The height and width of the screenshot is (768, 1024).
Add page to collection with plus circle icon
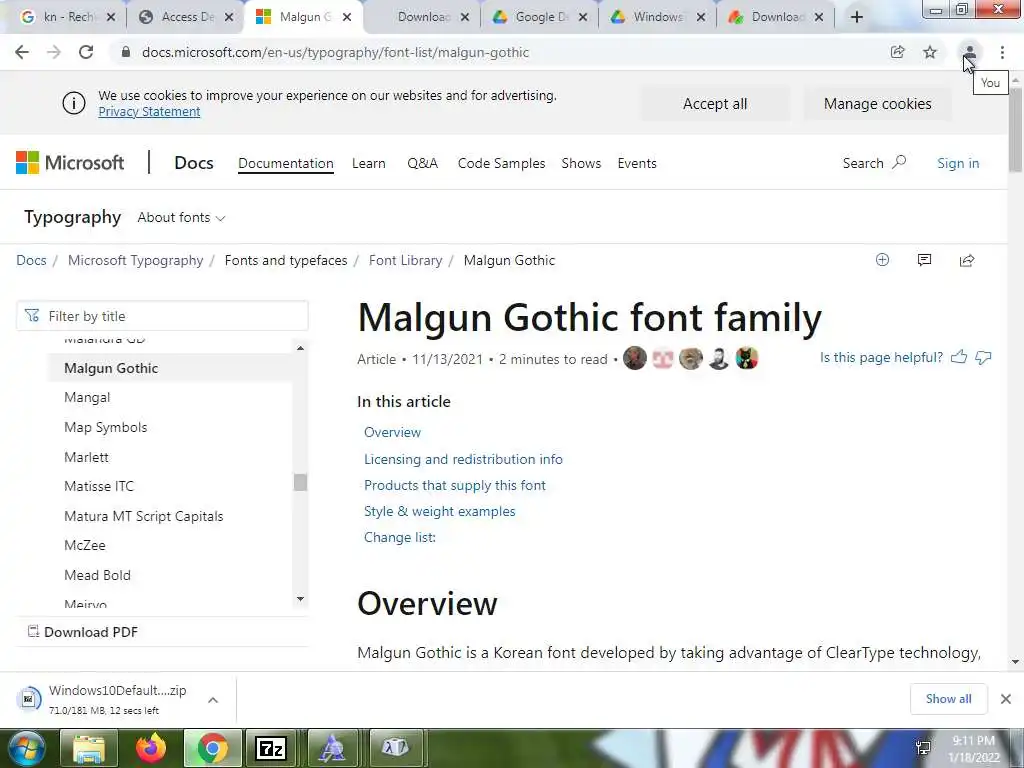[882, 260]
